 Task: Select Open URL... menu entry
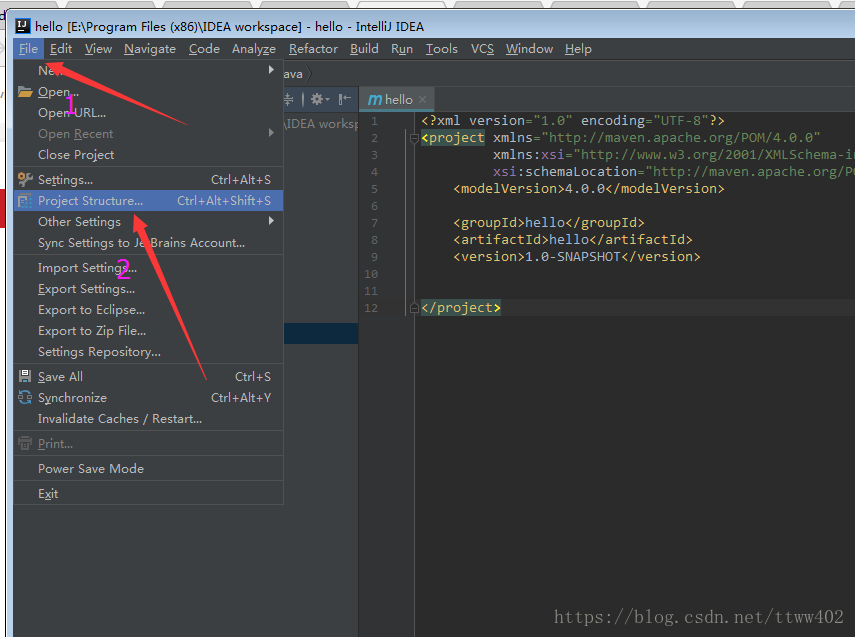pyautogui.click(x=148, y=112)
